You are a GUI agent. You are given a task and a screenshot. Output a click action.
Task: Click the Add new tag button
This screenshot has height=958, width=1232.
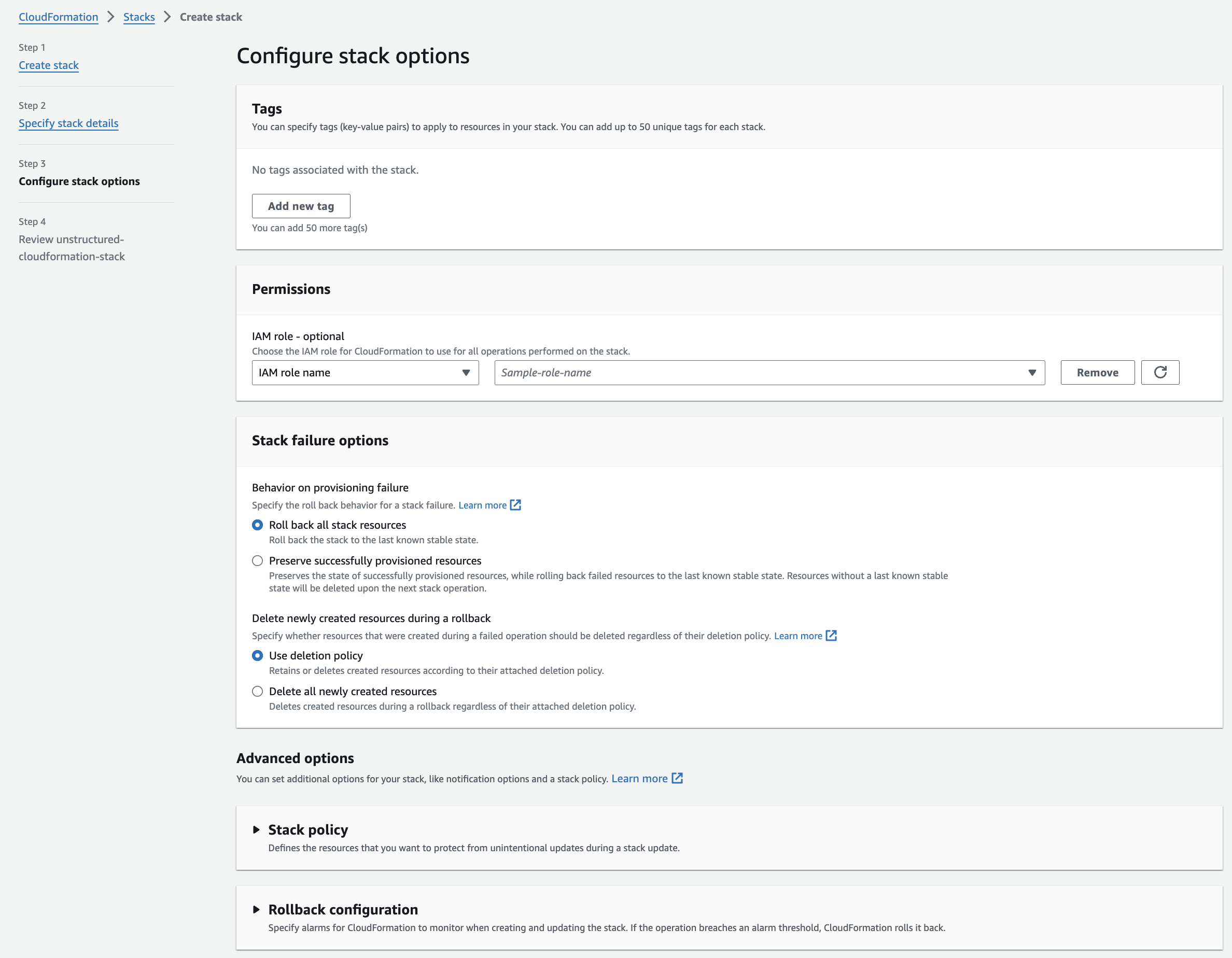point(301,206)
